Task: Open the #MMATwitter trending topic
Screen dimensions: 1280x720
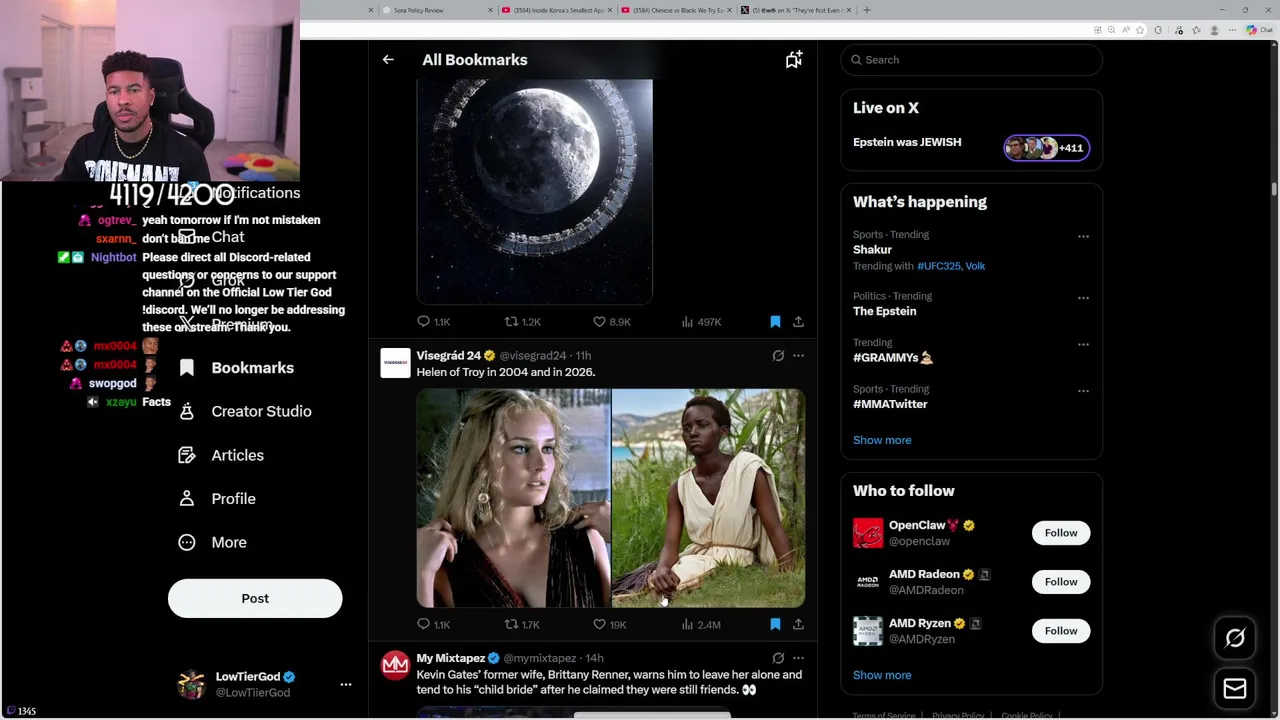Action: tap(890, 404)
